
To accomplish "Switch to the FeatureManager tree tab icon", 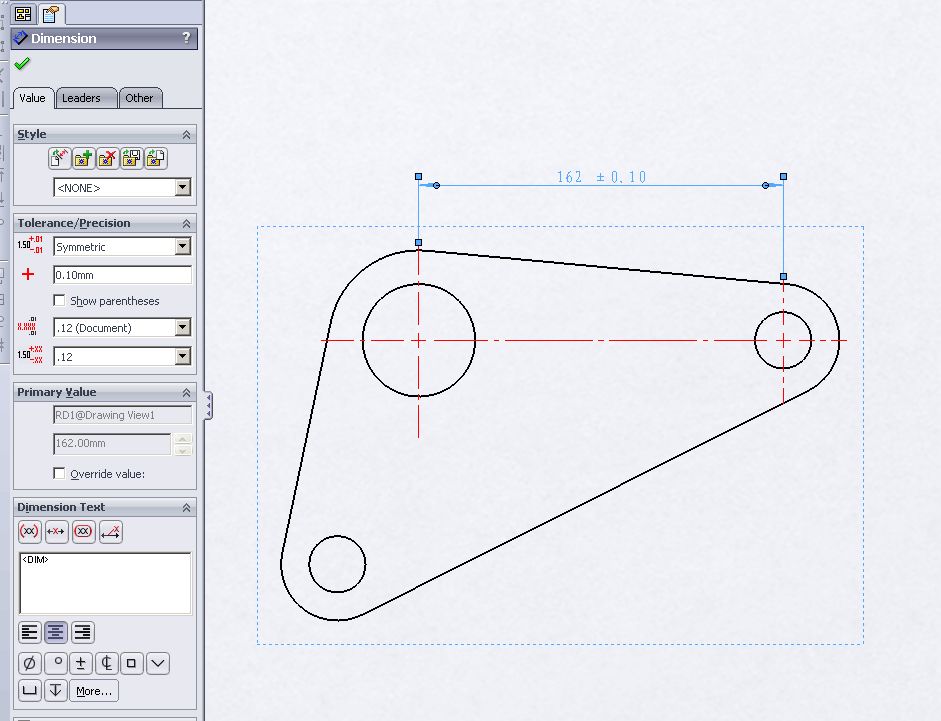I will pos(23,14).
